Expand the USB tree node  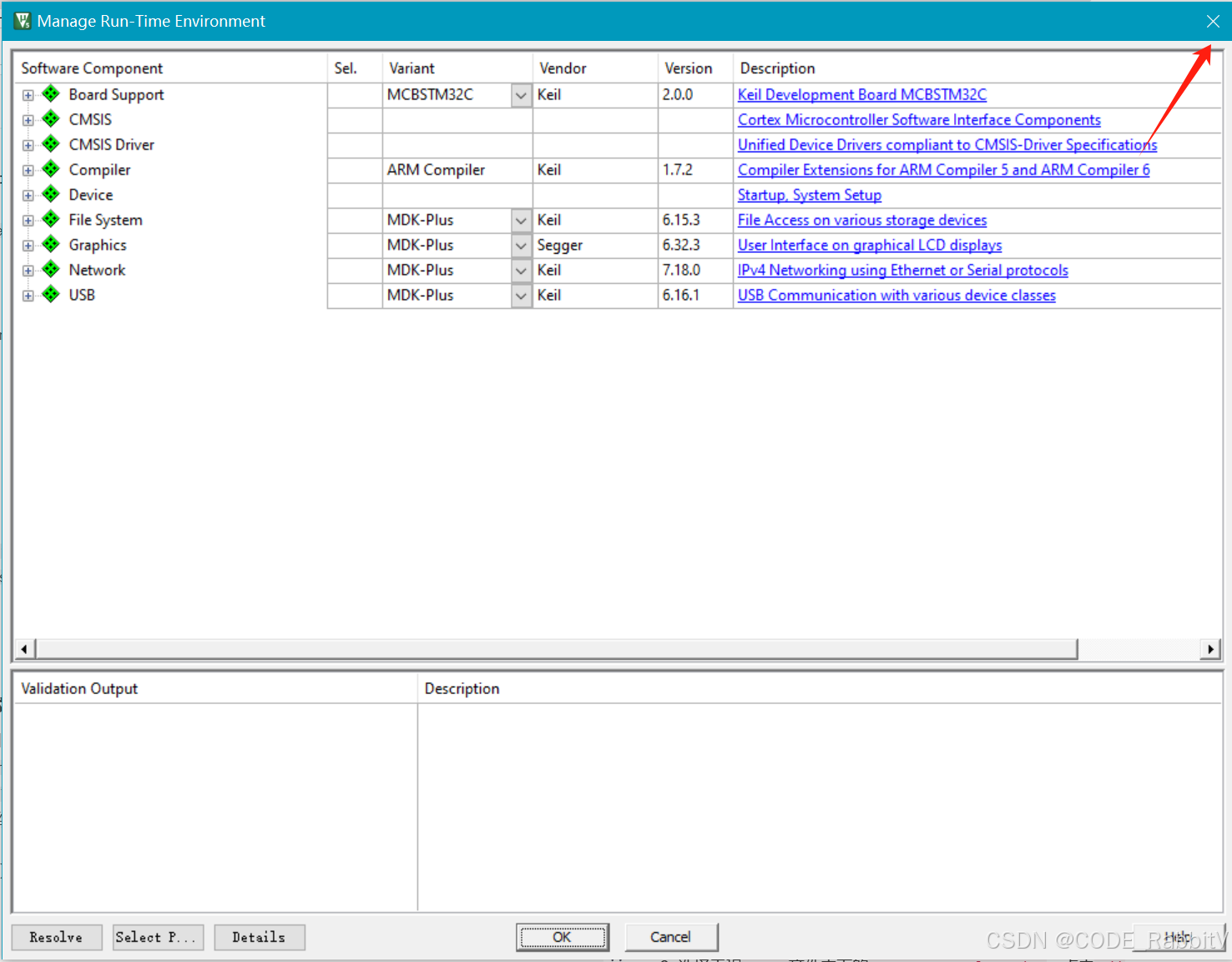[28, 296]
